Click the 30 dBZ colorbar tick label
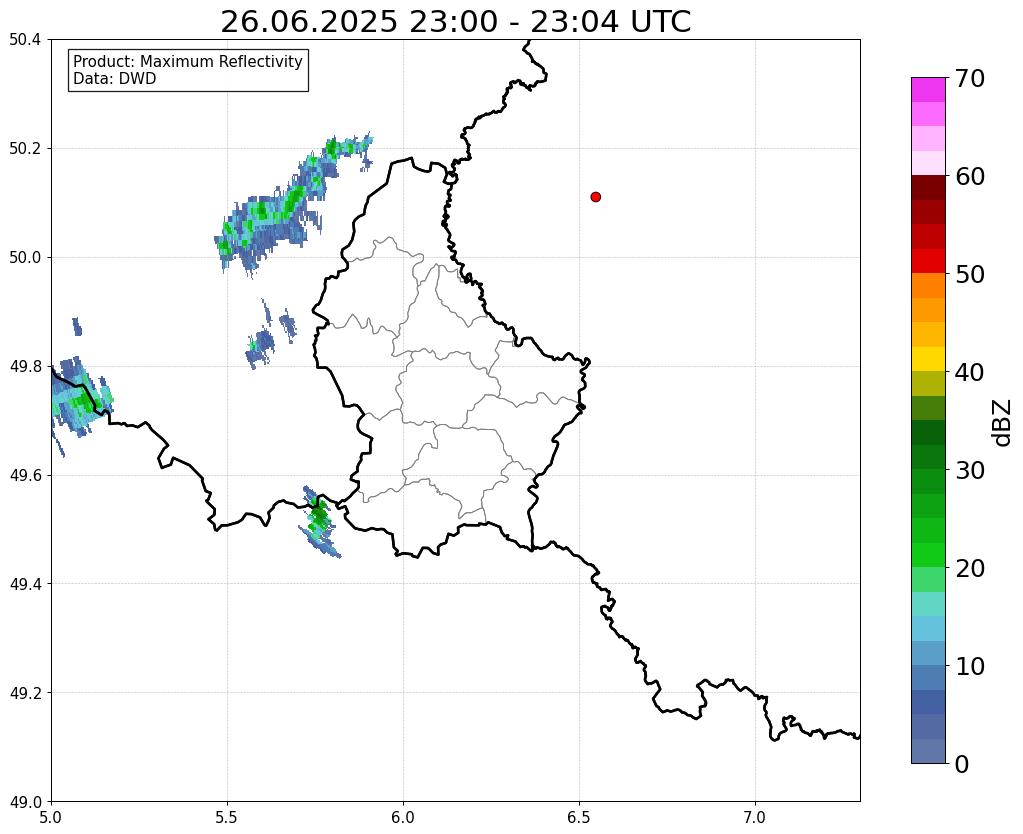 point(970,470)
